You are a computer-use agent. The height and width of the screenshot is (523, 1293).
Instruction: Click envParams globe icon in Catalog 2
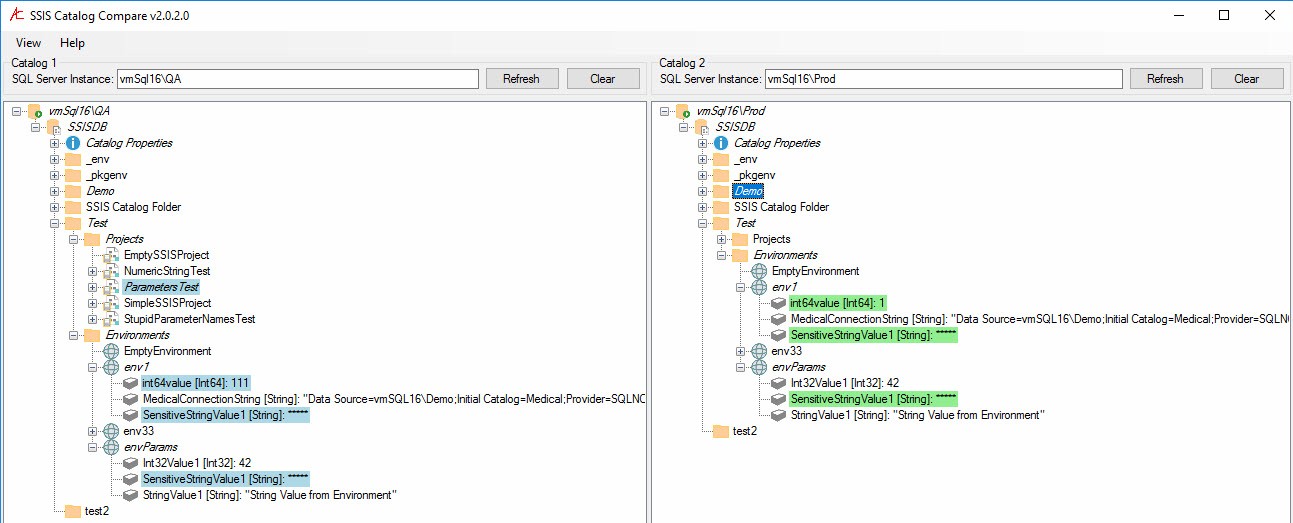click(x=759, y=367)
